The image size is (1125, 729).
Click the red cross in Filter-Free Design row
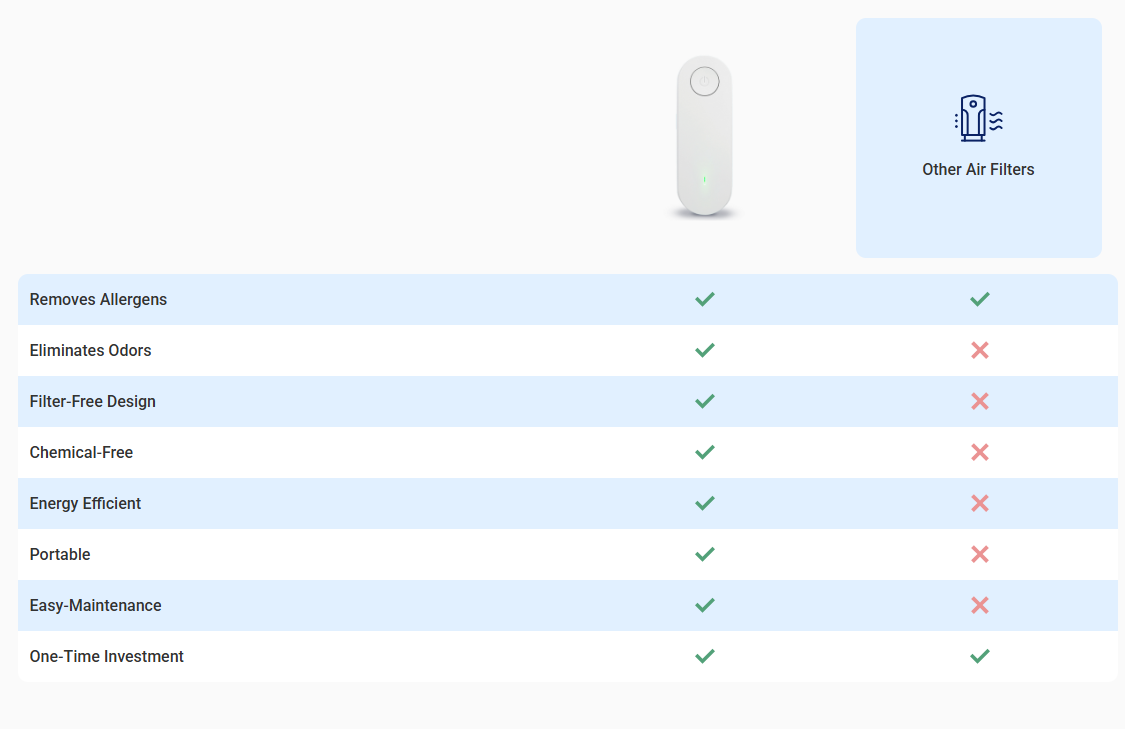click(x=979, y=401)
